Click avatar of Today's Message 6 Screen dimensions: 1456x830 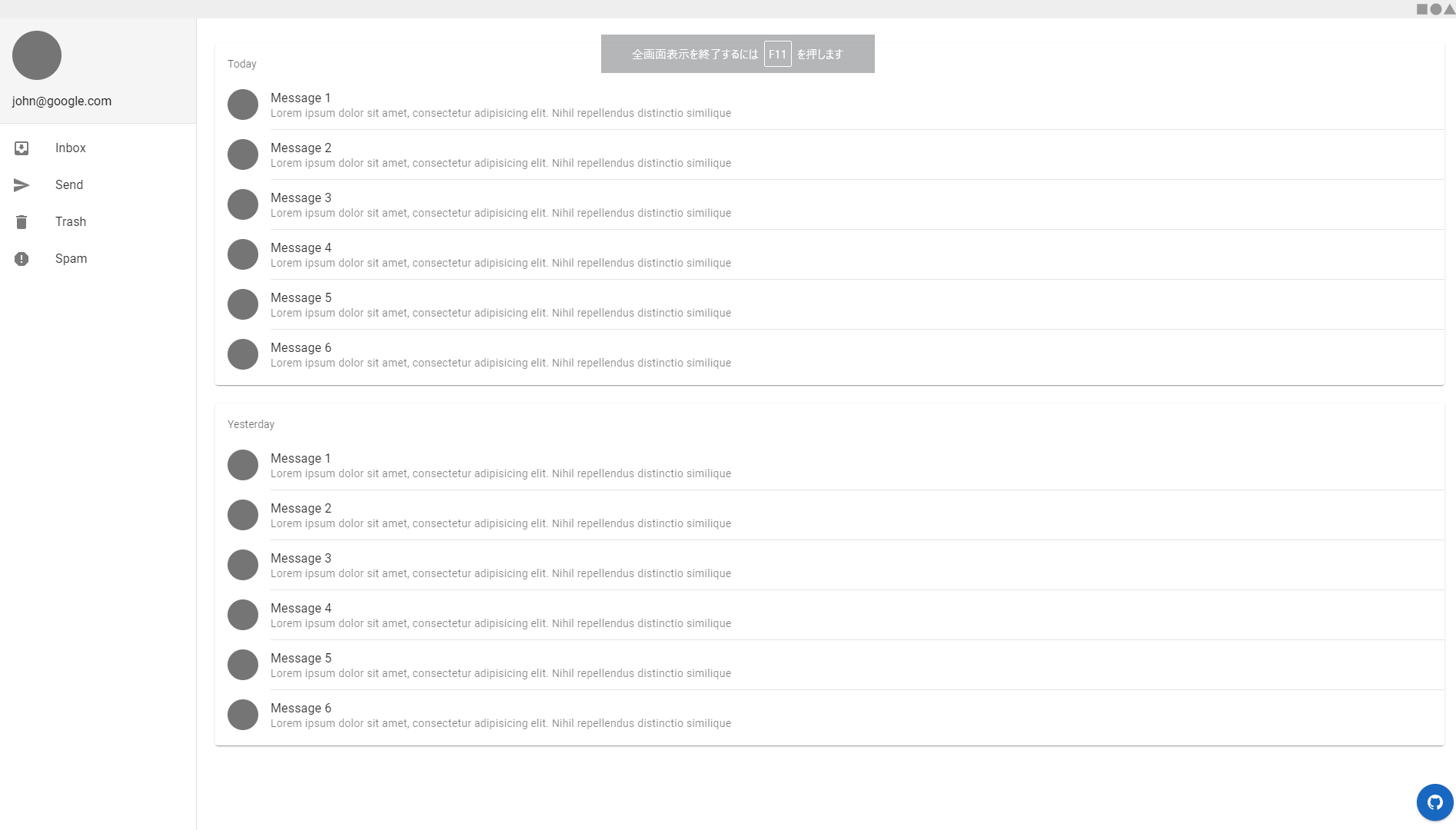[x=243, y=354]
